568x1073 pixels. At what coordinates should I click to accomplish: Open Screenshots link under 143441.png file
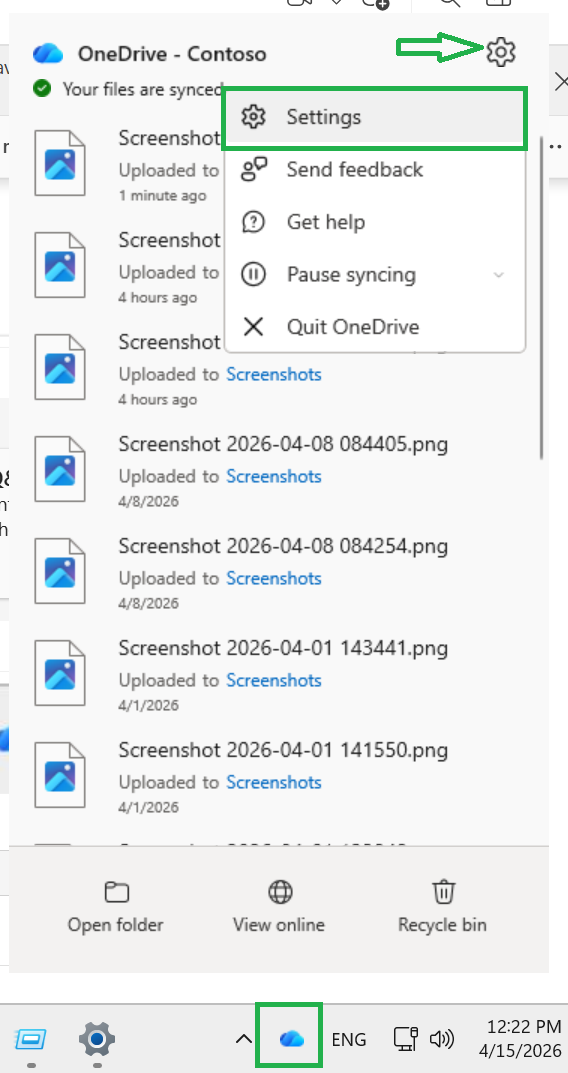[274, 680]
